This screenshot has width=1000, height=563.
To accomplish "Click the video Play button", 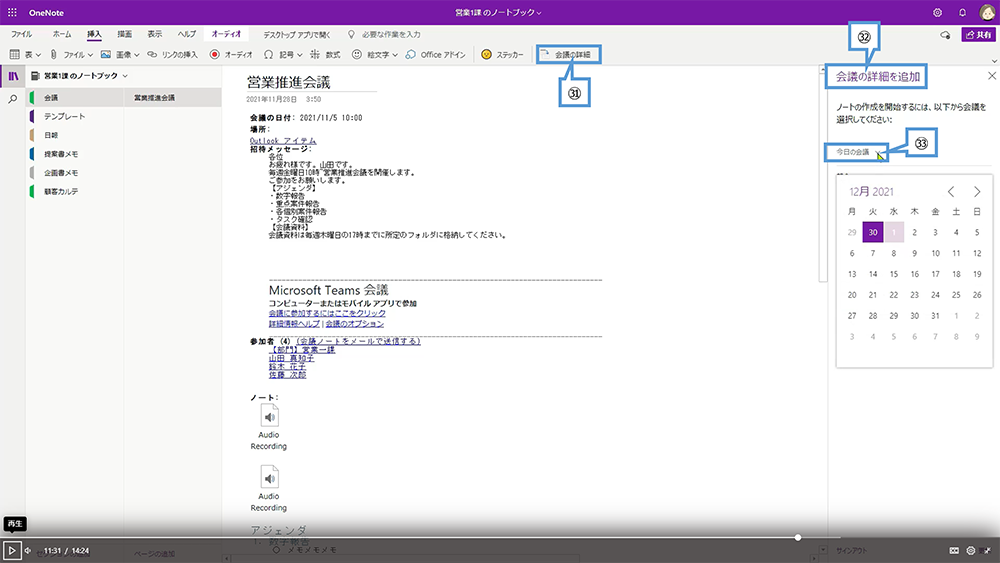I will pyautogui.click(x=11, y=550).
